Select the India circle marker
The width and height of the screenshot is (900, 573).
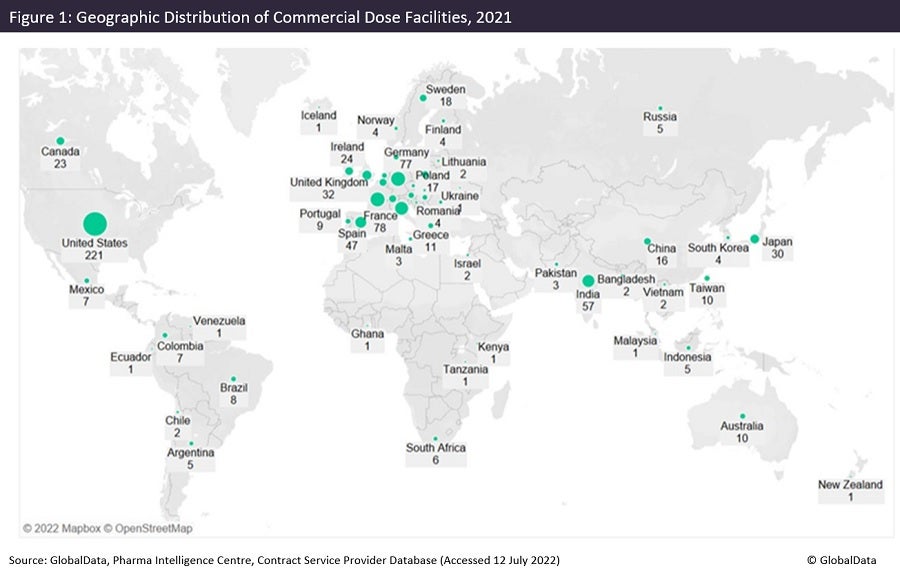589,281
